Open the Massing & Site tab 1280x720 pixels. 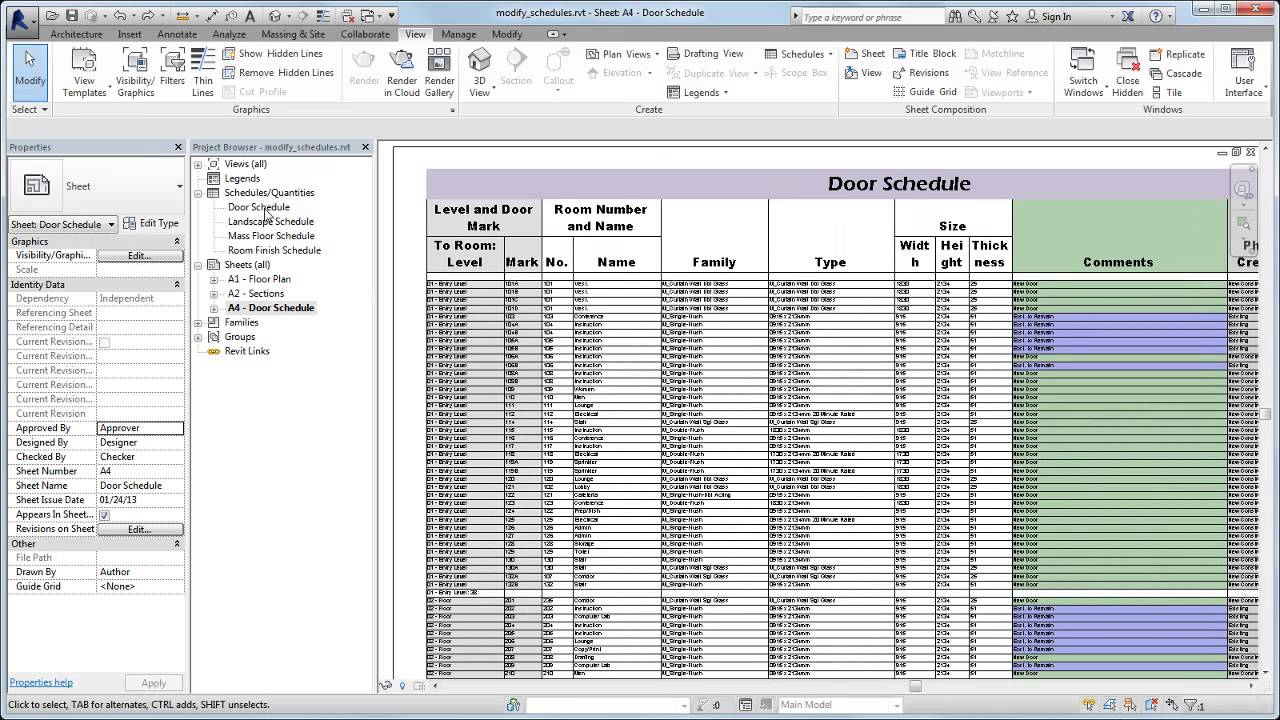click(x=293, y=34)
